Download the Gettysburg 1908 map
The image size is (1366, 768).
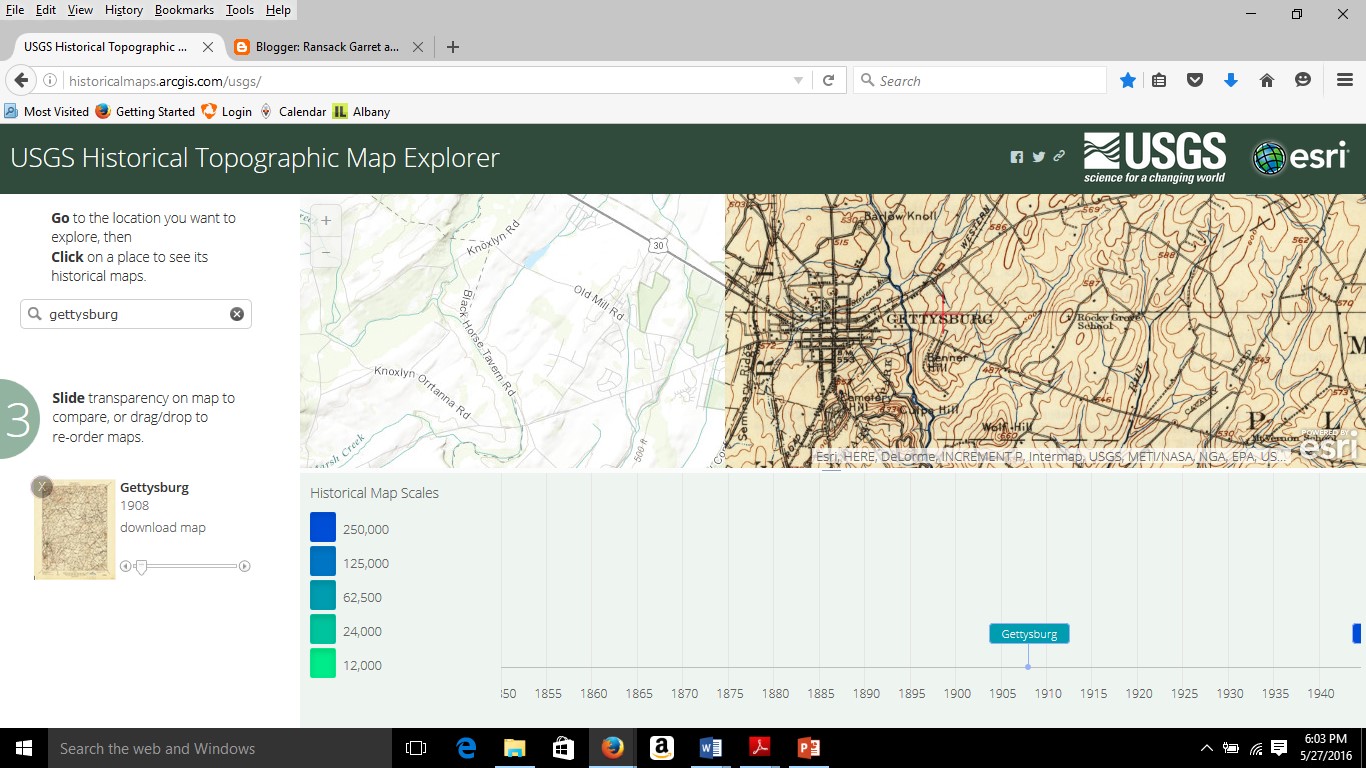point(163,527)
